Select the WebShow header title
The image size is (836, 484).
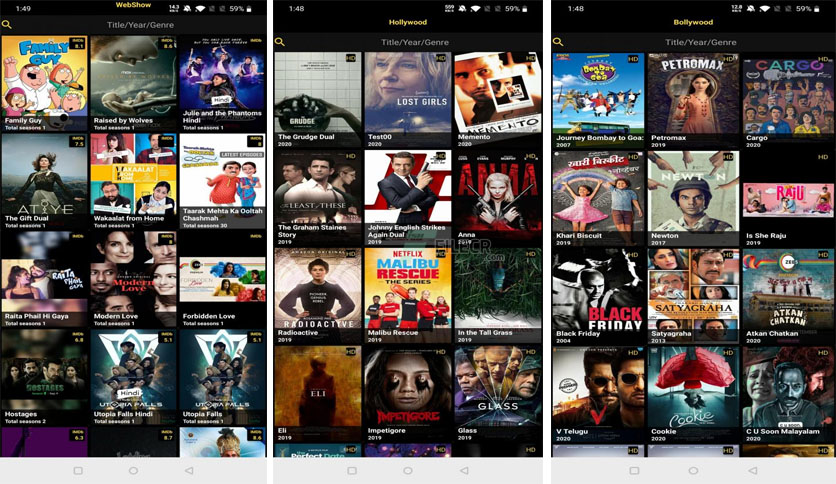pos(133,5)
